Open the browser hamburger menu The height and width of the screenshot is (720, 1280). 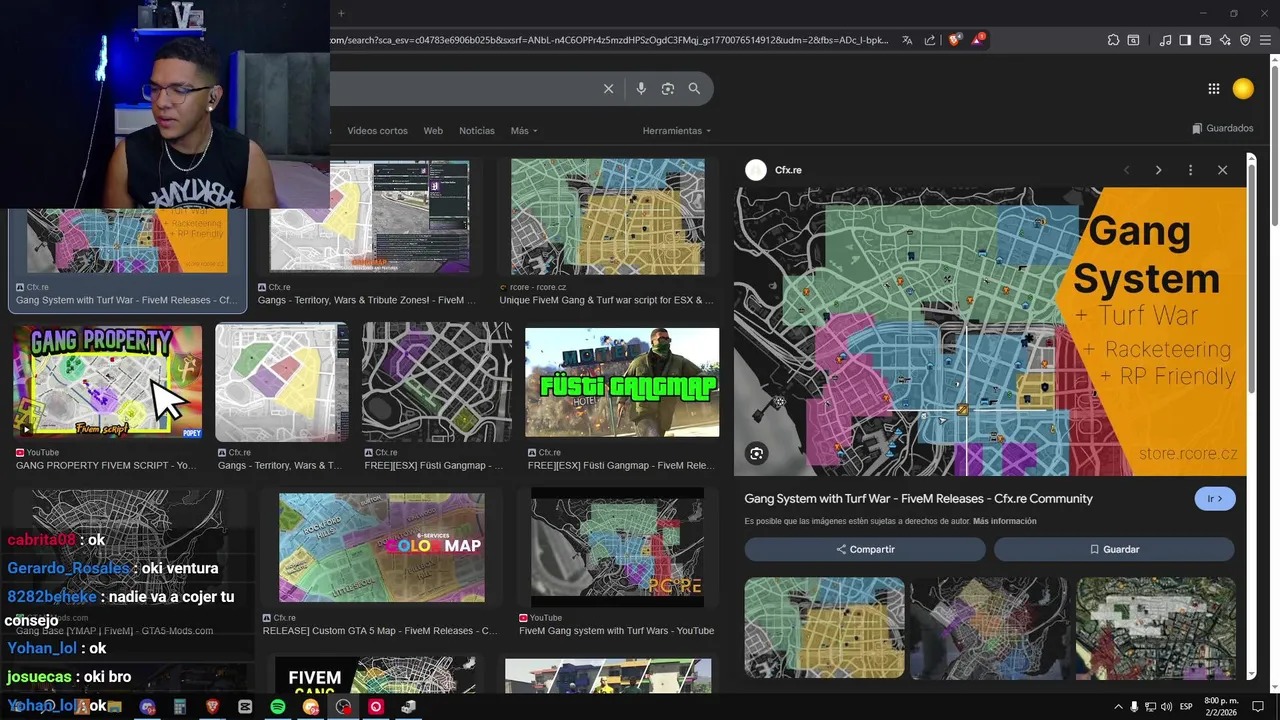click(x=1266, y=40)
